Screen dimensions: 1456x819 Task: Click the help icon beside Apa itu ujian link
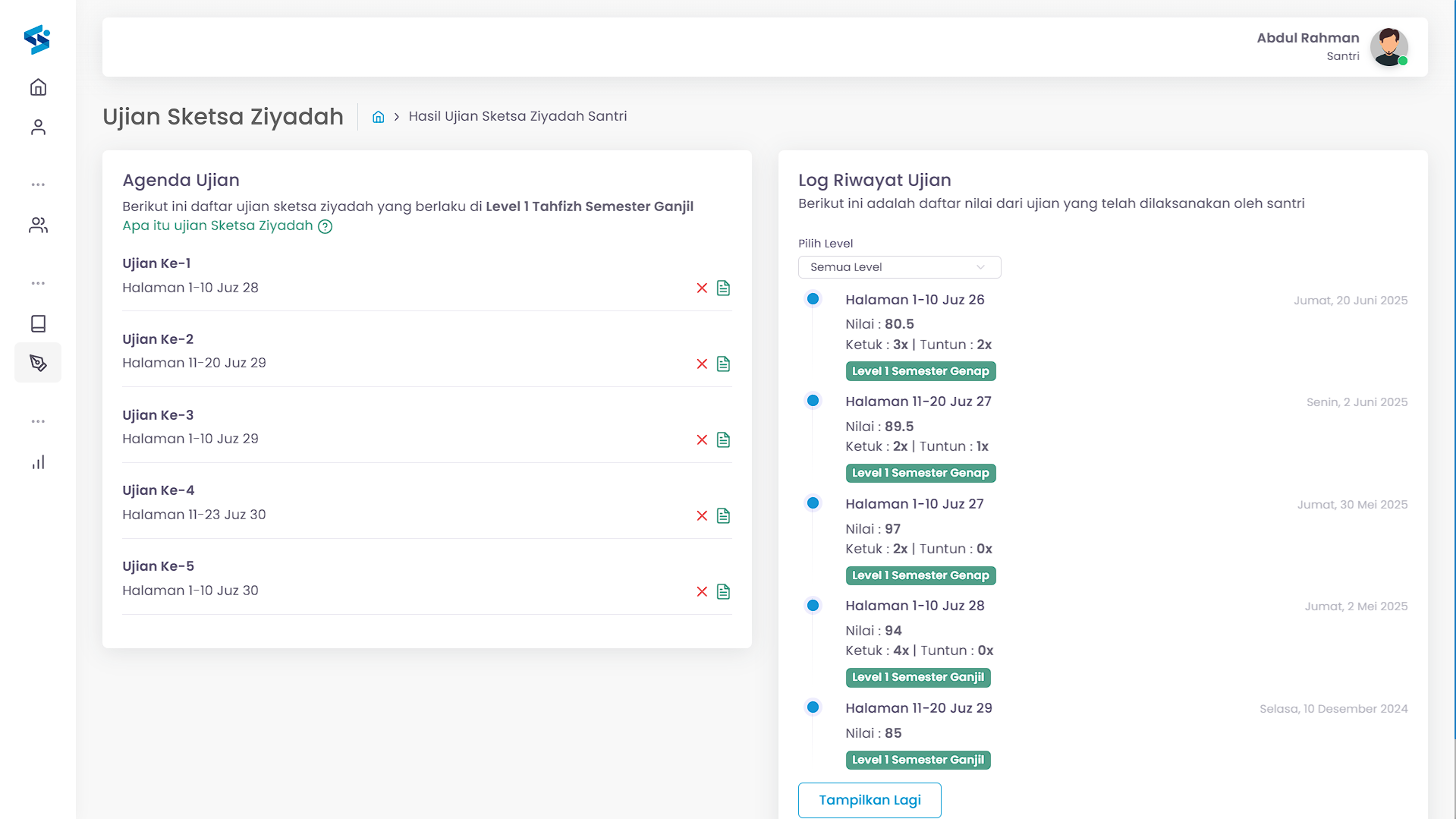click(x=325, y=226)
